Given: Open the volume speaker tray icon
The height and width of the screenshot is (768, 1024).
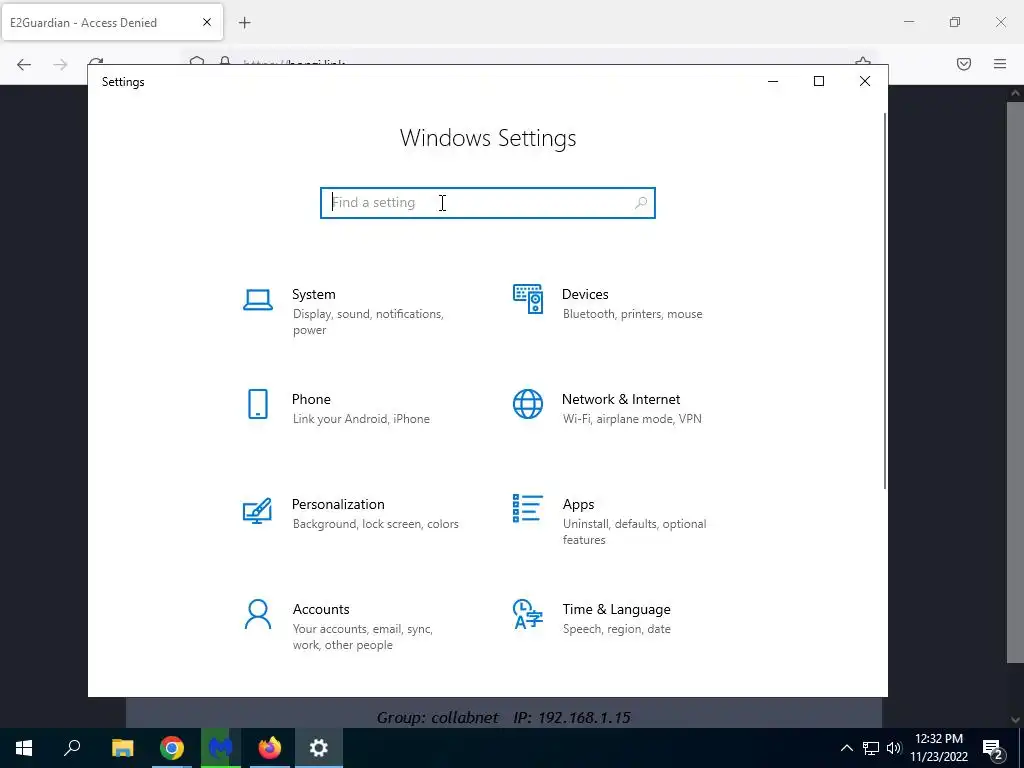Looking at the screenshot, I should point(893,748).
